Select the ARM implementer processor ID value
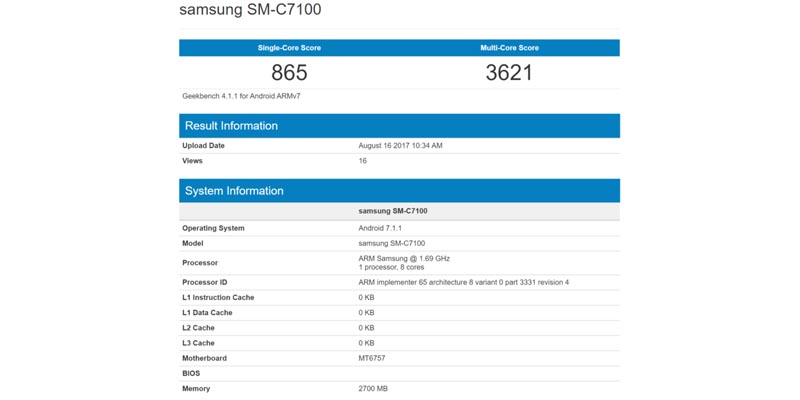This screenshot has width=800, height=400. [x=463, y=283]
